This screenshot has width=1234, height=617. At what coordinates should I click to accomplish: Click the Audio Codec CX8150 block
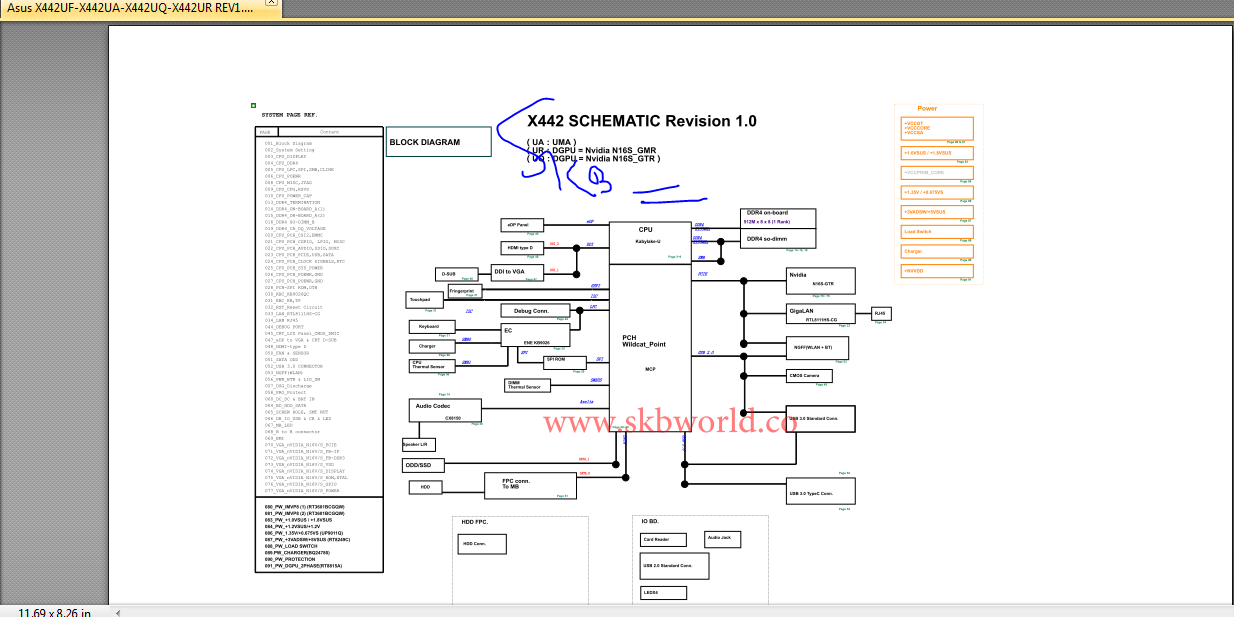point(445,410)
